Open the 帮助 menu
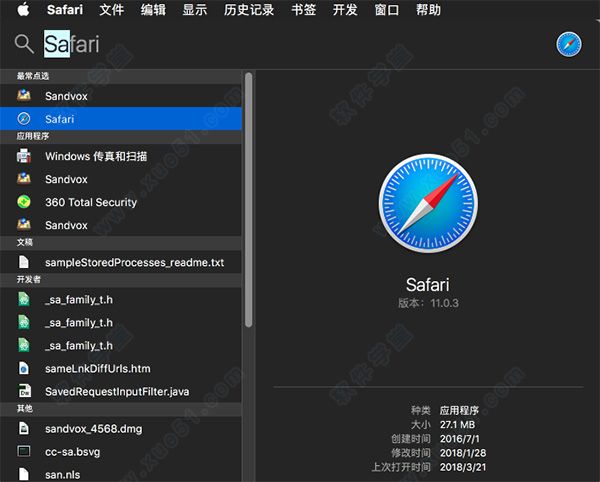The height and width of the screenshot is (482, 600). pyautogui.click(x=429, y=10)
